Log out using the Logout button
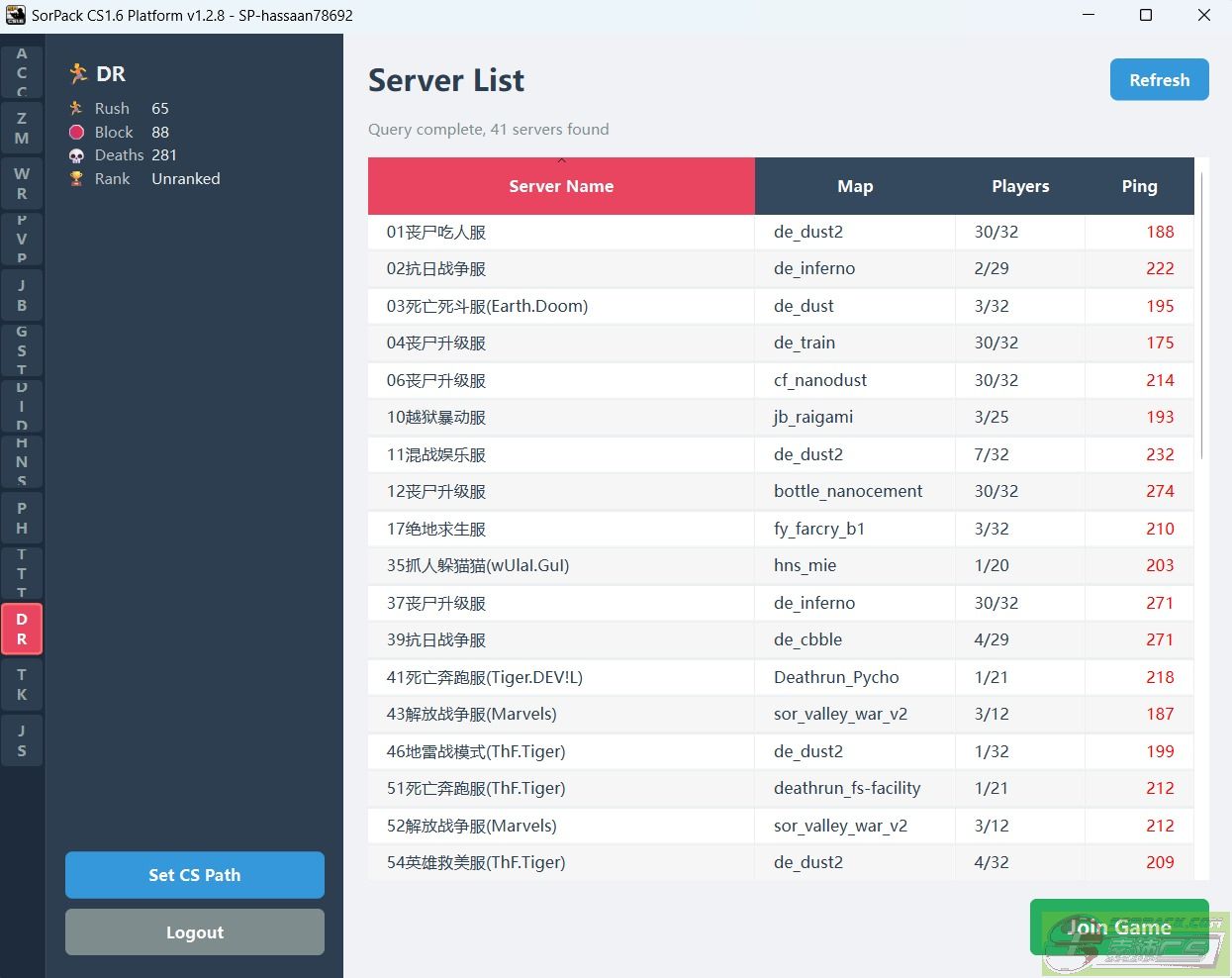The image size is (1232, 978). coord(195,932)
